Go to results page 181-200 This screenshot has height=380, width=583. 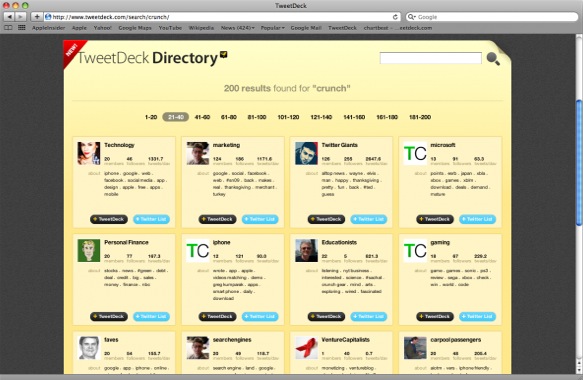(x=420, y=117)
